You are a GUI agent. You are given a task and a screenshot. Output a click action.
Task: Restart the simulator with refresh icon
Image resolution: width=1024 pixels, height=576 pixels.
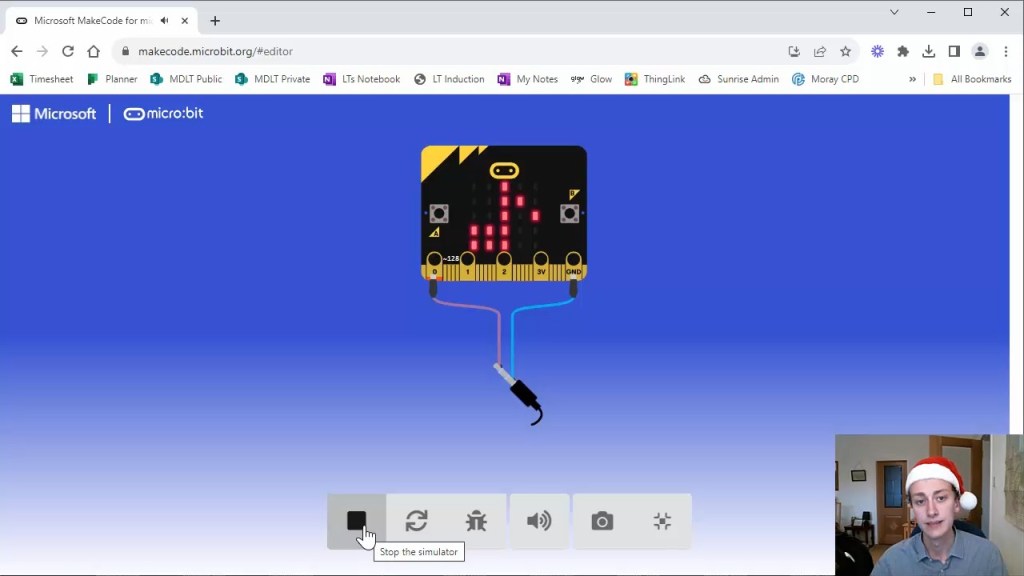point(416,521)
